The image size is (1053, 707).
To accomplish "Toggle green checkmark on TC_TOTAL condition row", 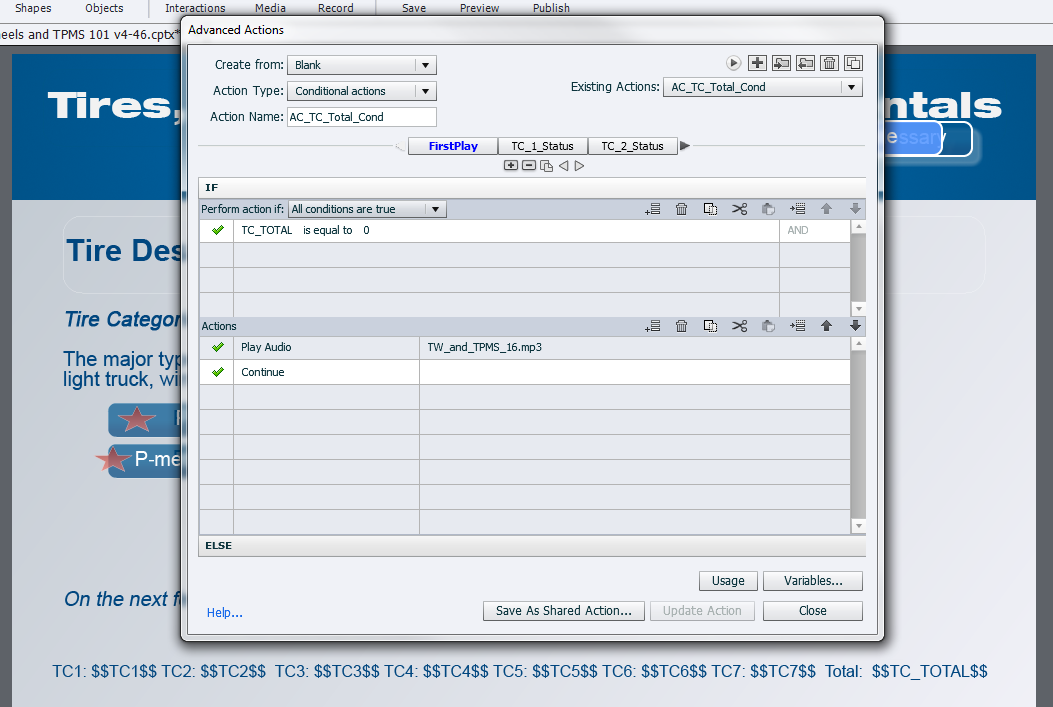I will click(217, 230).
